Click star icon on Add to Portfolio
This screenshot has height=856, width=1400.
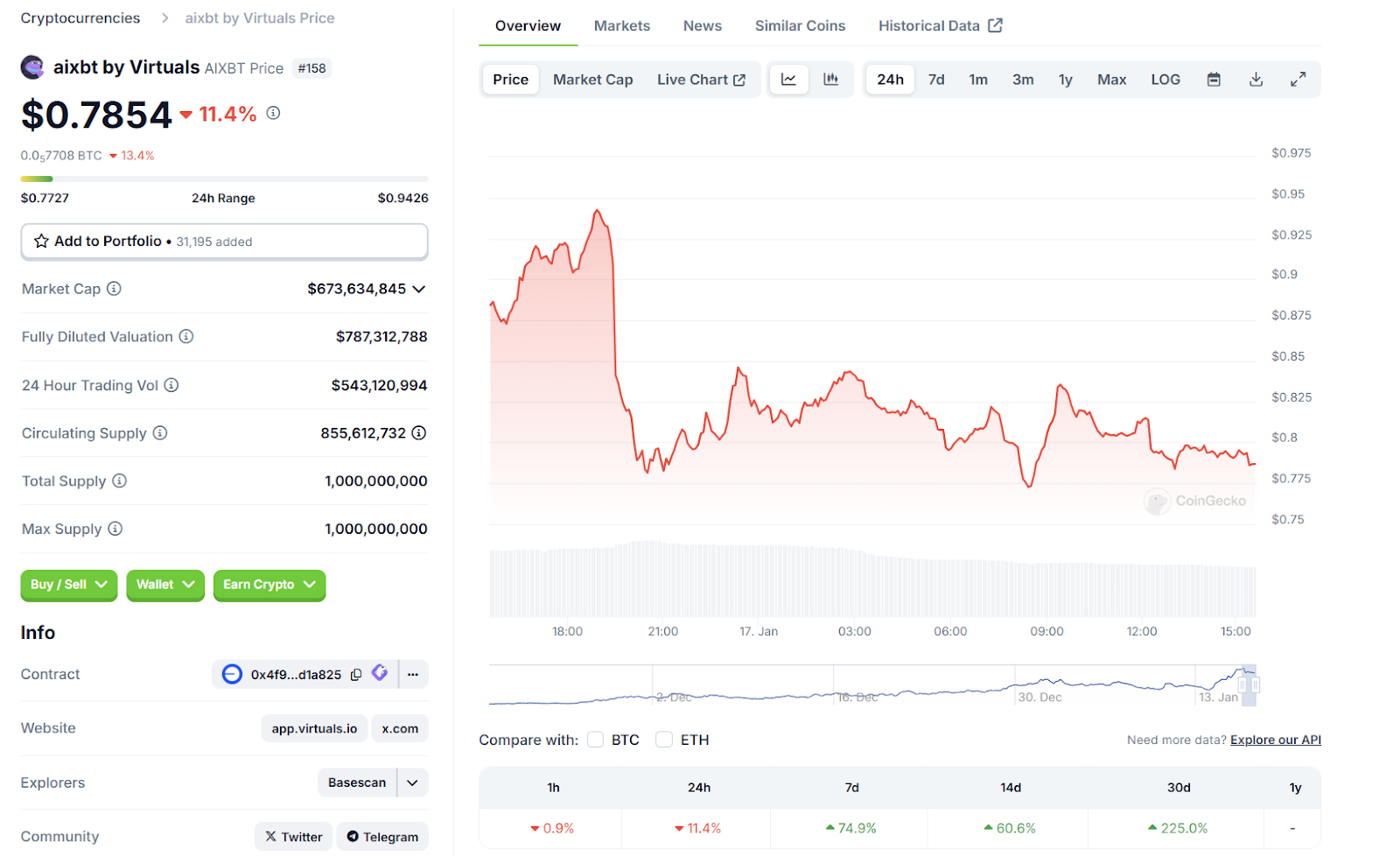click(41, 241)
